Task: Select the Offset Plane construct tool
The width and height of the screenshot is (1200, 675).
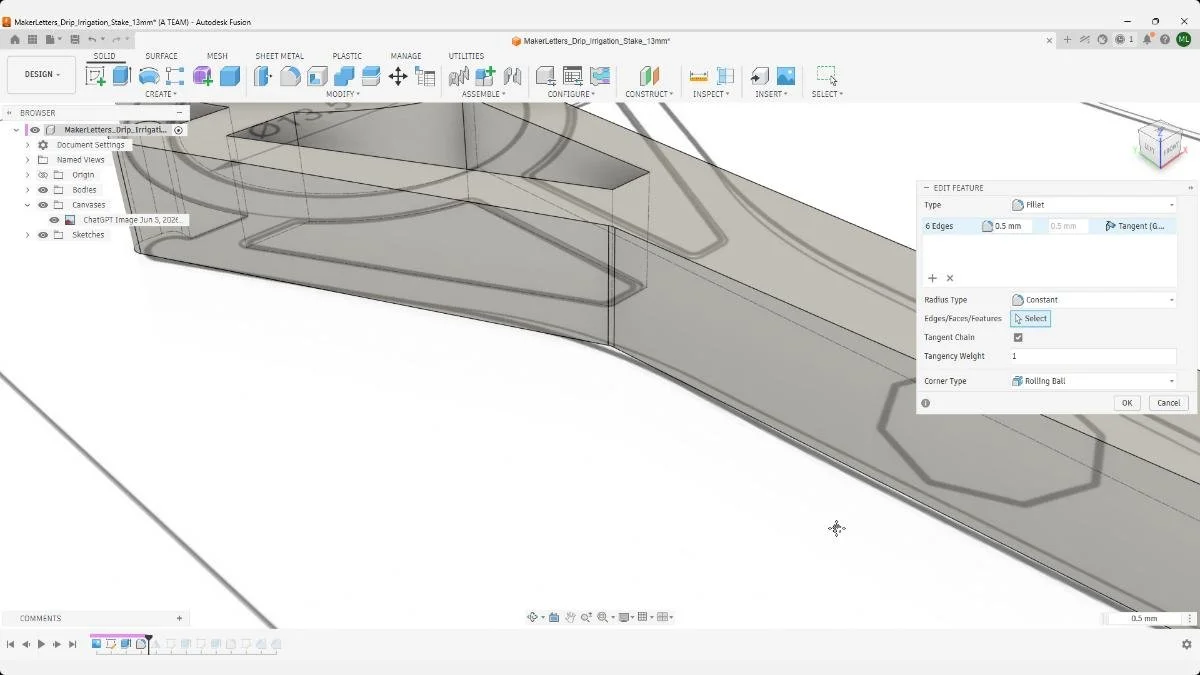Action: (x=649, y=76)
